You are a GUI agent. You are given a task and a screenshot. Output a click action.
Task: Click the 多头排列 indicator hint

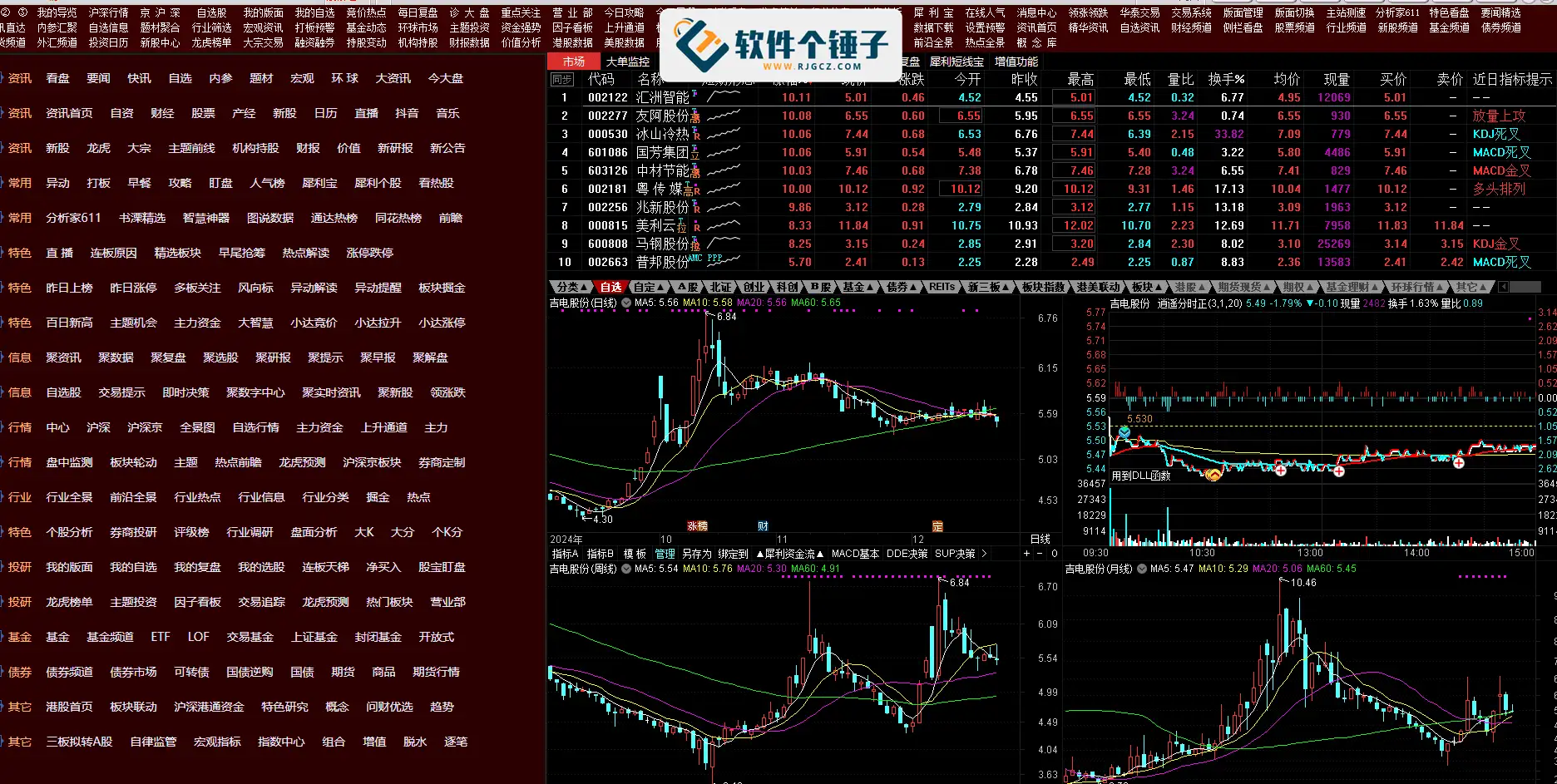tap(1499, 189)
